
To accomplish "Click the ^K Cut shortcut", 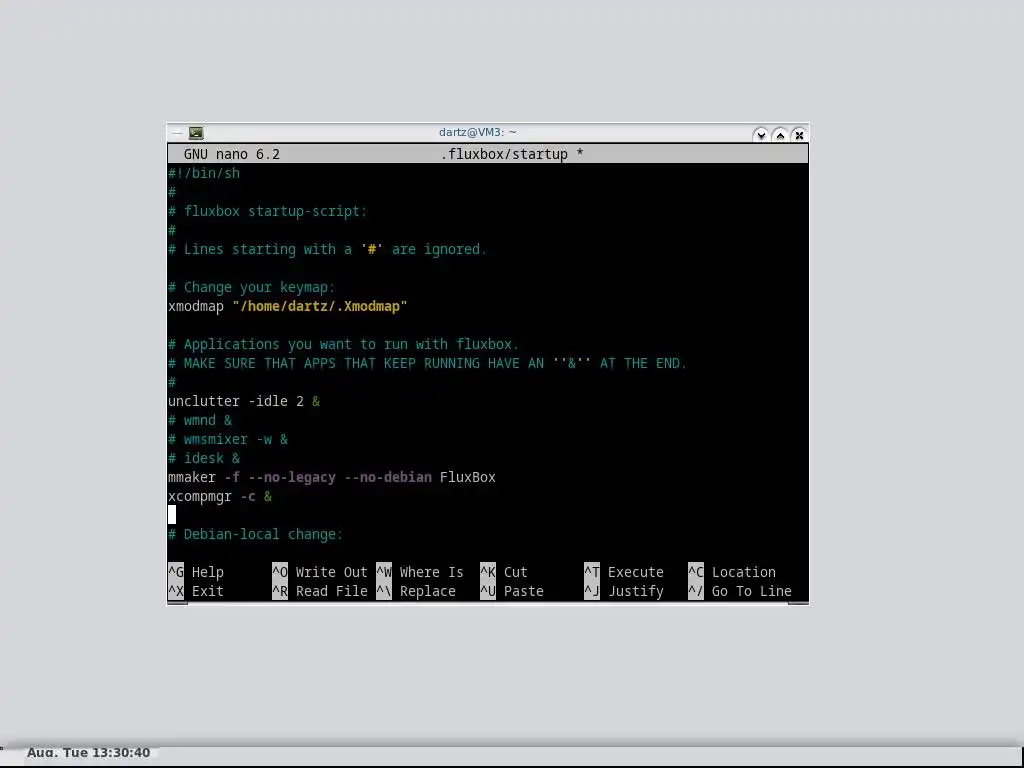I will pos(504,572).
